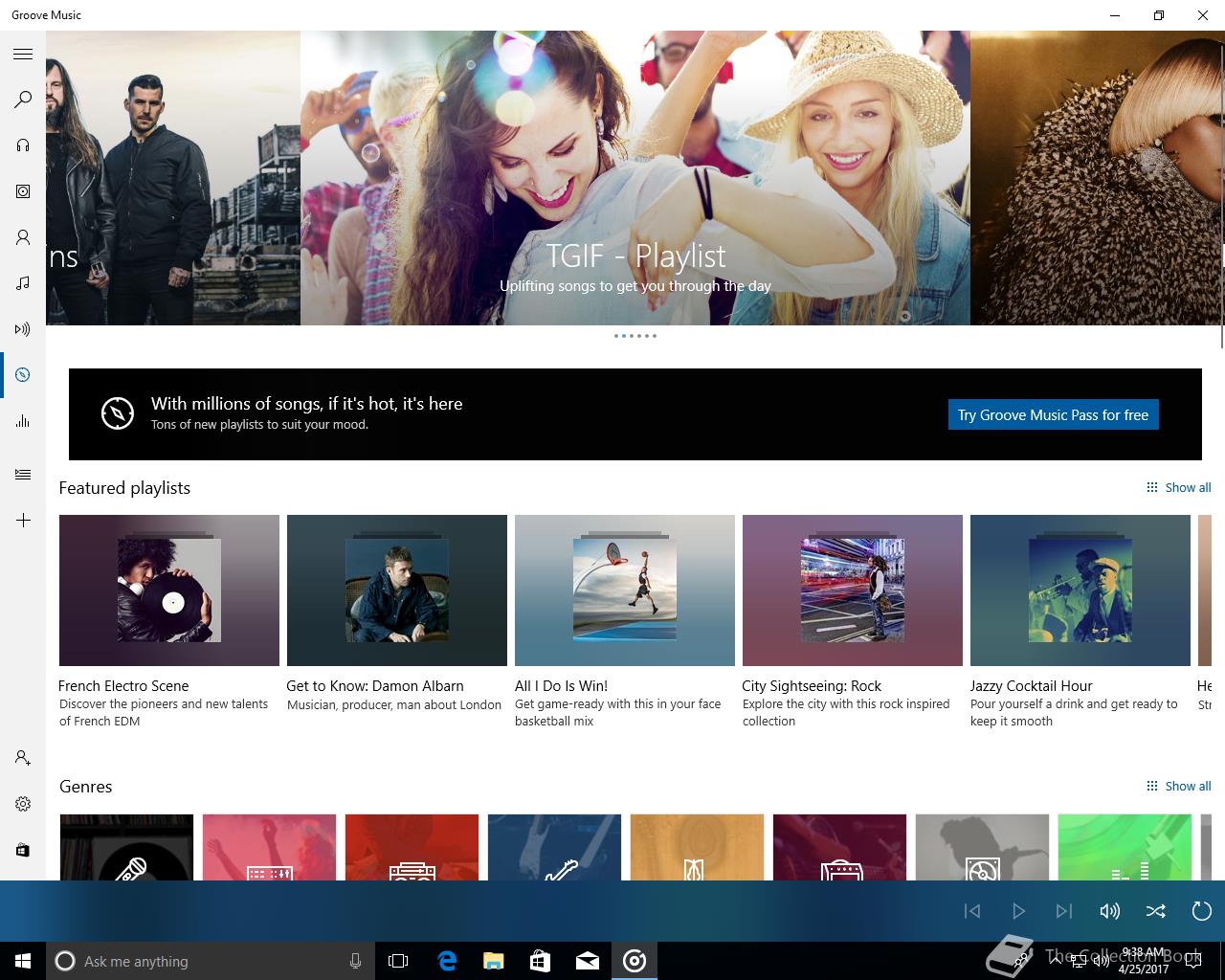
Task: Click the City Sightseeing: Rock title
Action: tap(812, 685)
